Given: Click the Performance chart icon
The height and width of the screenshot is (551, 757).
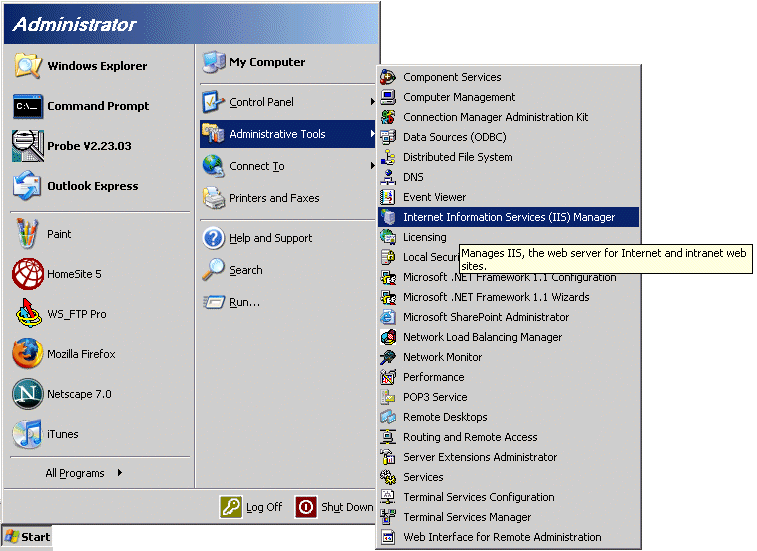Looking at the screenshot, I should click(388, 377).
